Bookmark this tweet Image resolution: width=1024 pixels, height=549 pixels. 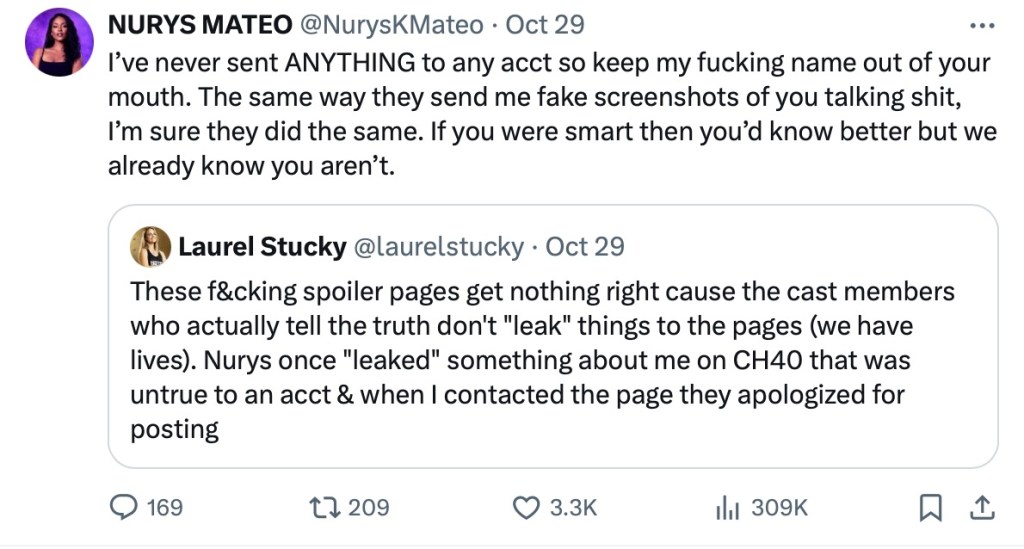[930, 508]
